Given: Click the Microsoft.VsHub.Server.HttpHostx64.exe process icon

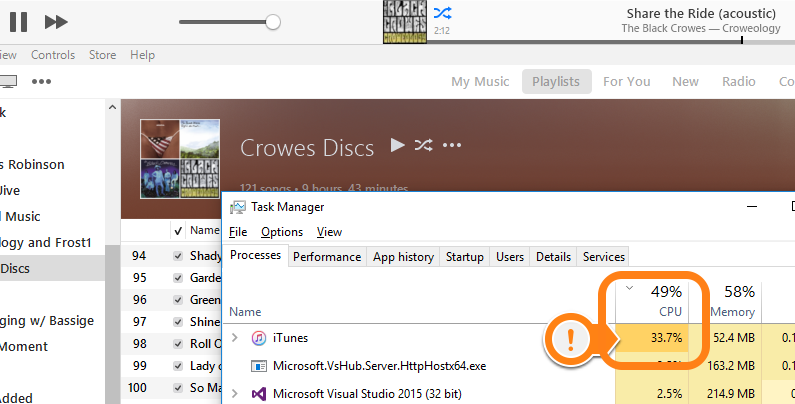Looking at the screenshot, I should (x=259, y=366).
